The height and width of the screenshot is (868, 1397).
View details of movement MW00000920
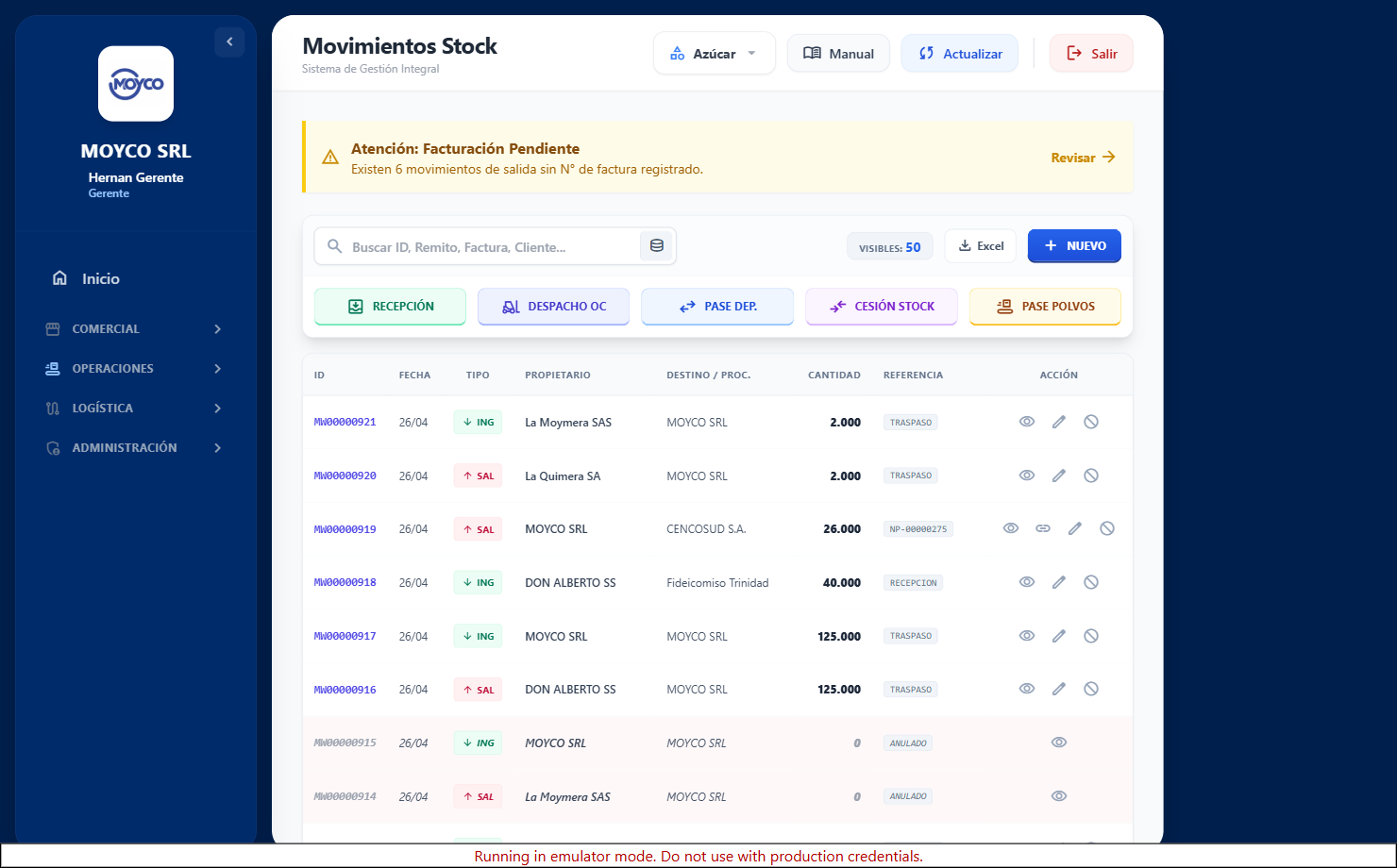pos(1027,476)
